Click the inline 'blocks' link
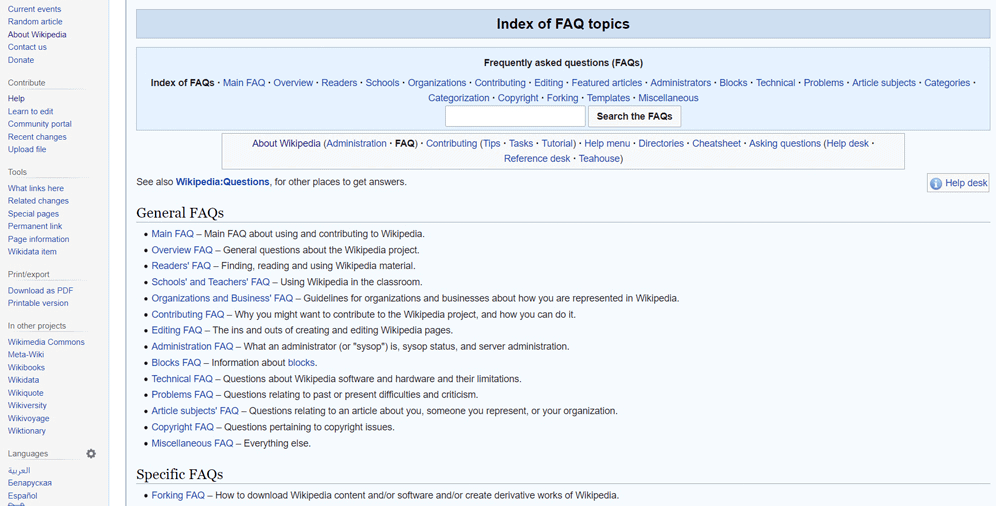The image size is (996, 506). coord(301,363)
